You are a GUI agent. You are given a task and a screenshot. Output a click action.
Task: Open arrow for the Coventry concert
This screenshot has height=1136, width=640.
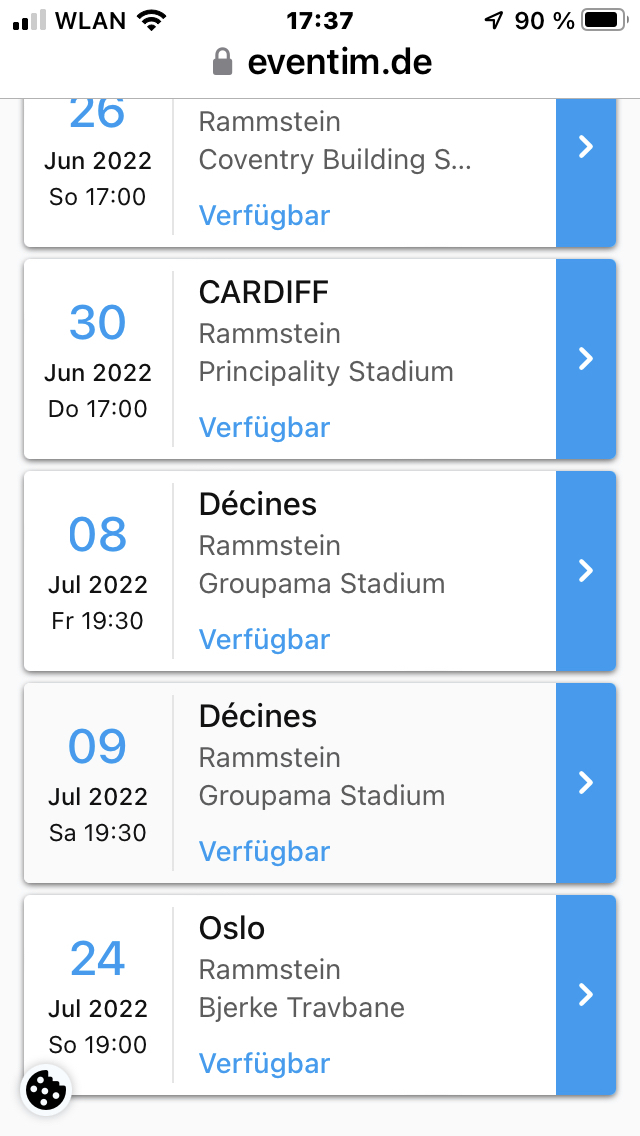click(x=586, y=147)
